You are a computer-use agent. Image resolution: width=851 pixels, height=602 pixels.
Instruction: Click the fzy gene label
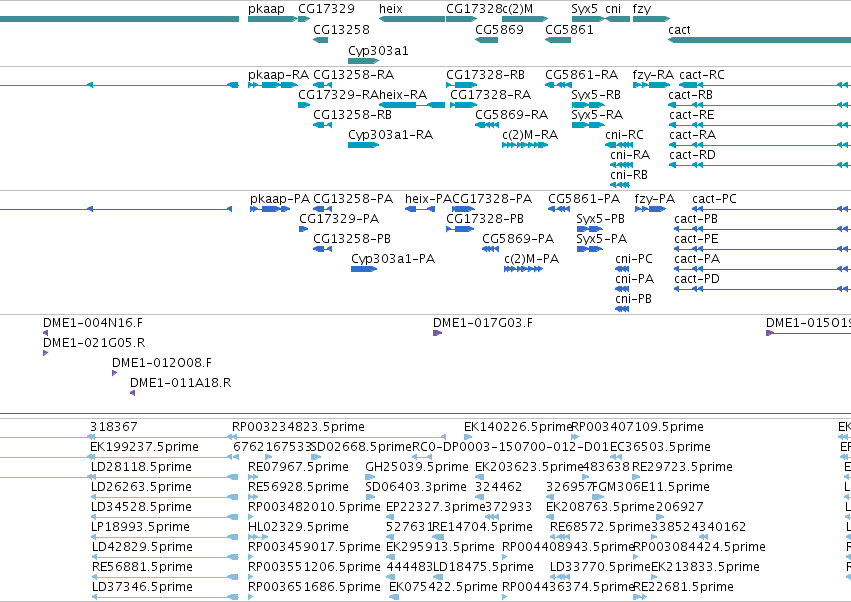(x=642, y=9)
